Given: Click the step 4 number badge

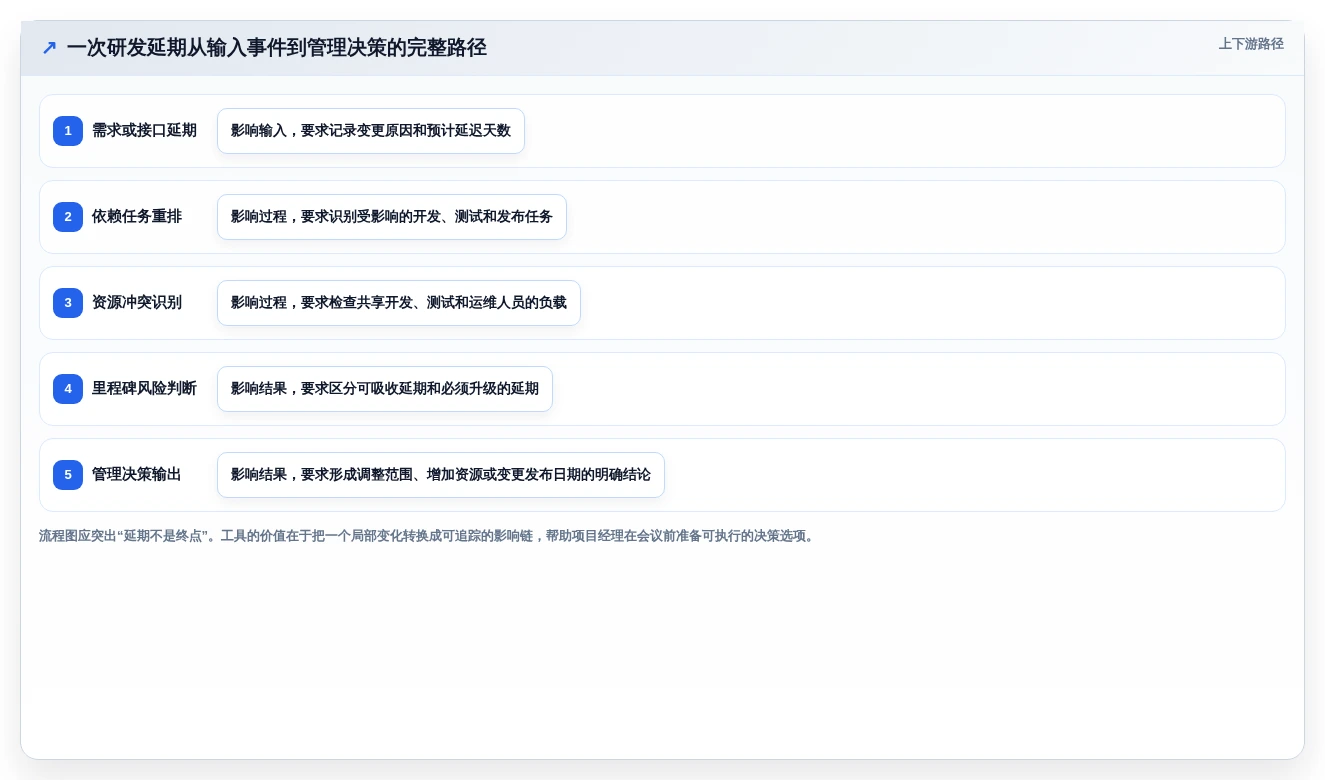Looking at the screenshot, I should (x=68, y=389).
